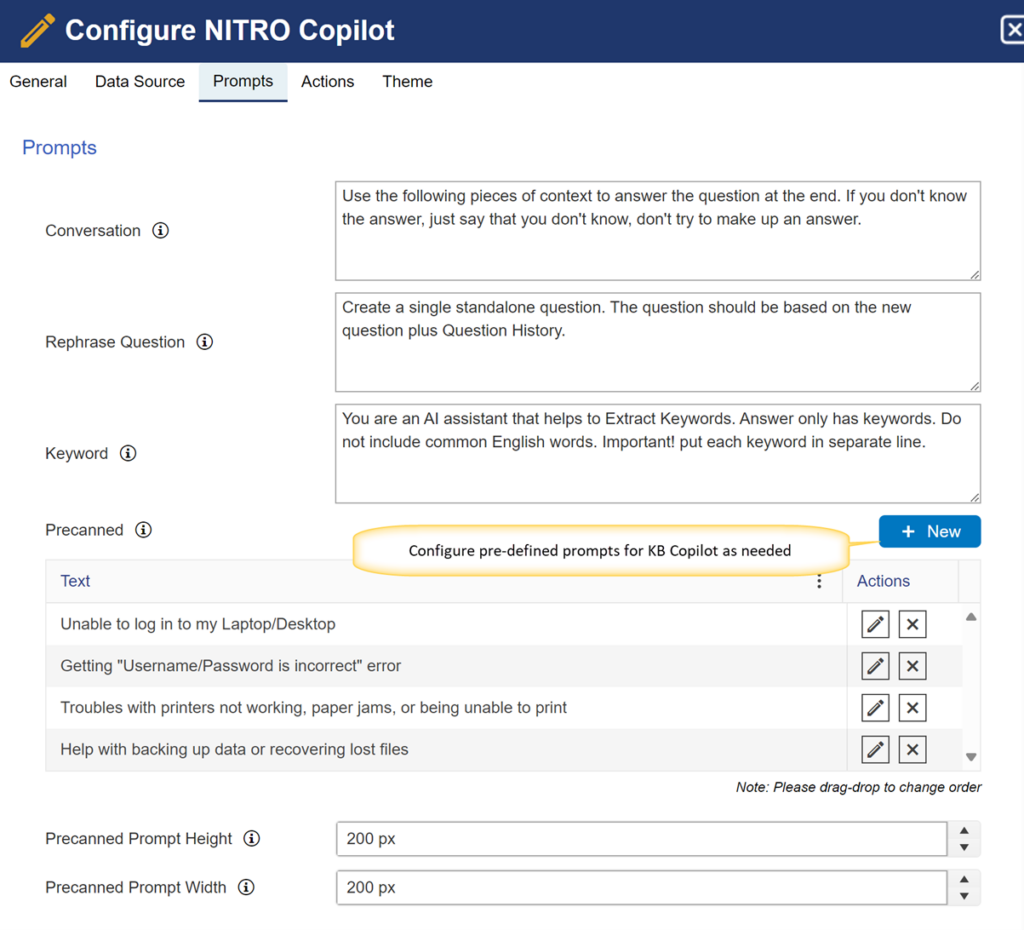Open the Theme tab
Image resolution: width=1024 pixels, height=930 pixels.
coord(408,82)
